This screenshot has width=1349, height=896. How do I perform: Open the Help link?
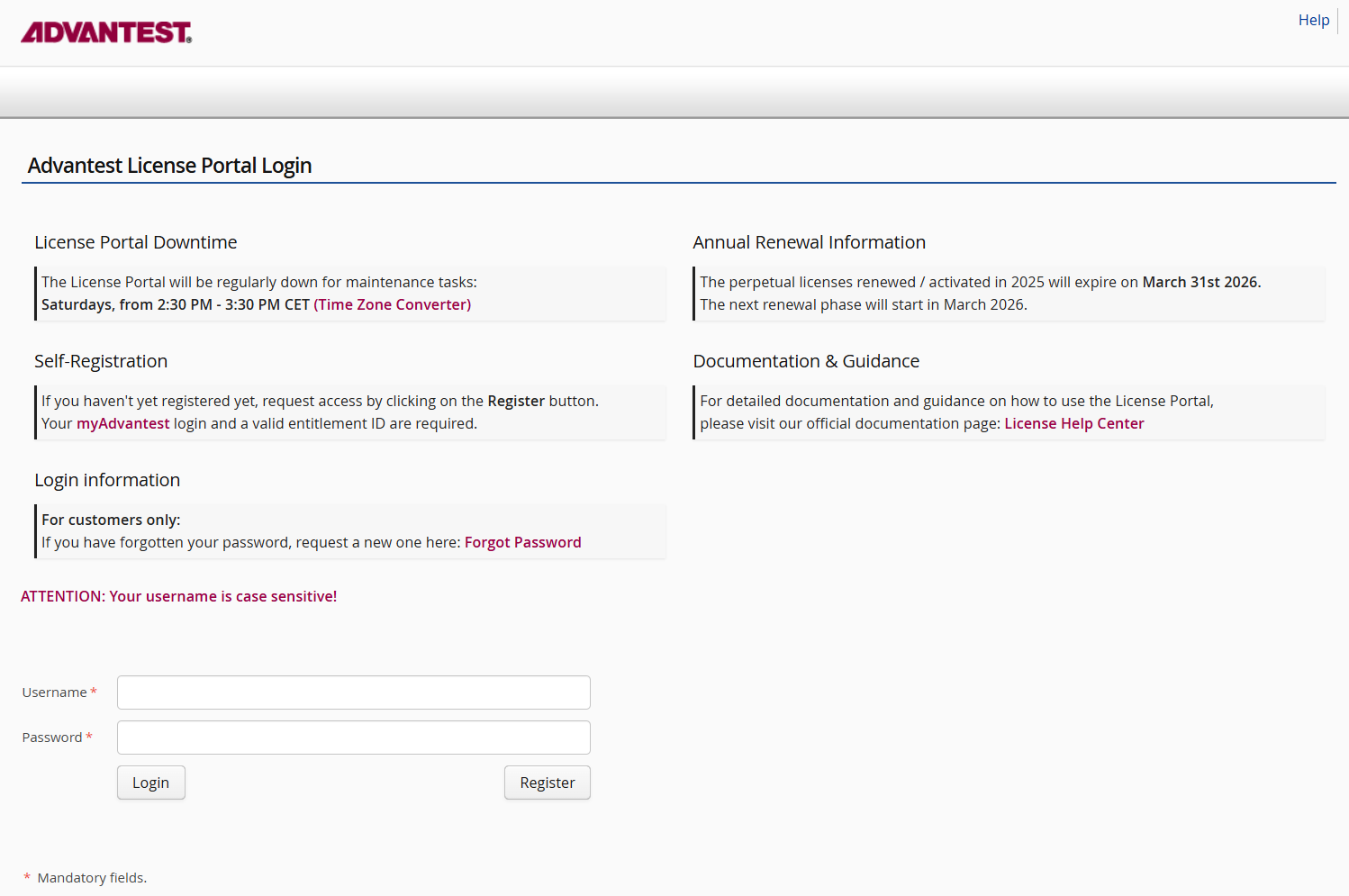point(1313,20)
